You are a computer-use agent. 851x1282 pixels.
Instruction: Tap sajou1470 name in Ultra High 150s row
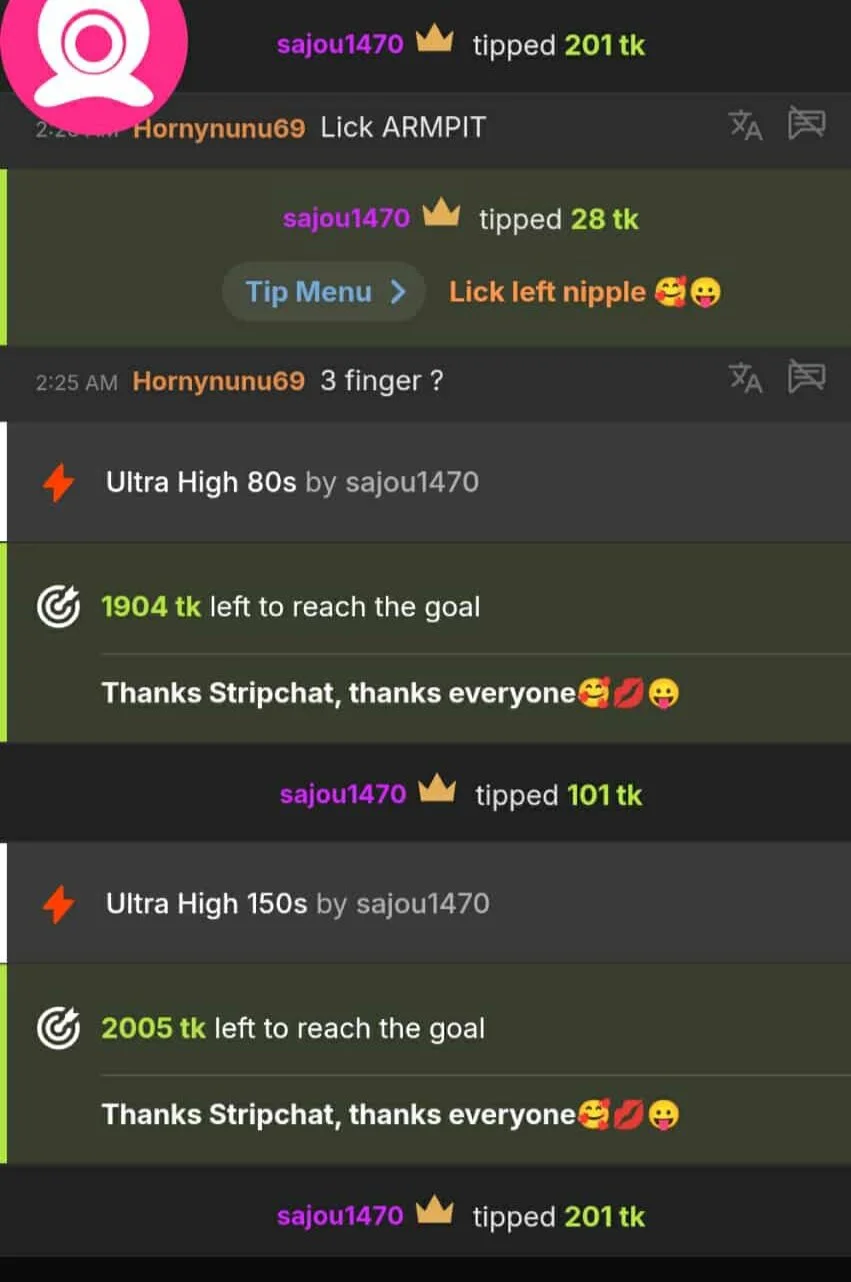pyautogui.click(x=423, y=904)
